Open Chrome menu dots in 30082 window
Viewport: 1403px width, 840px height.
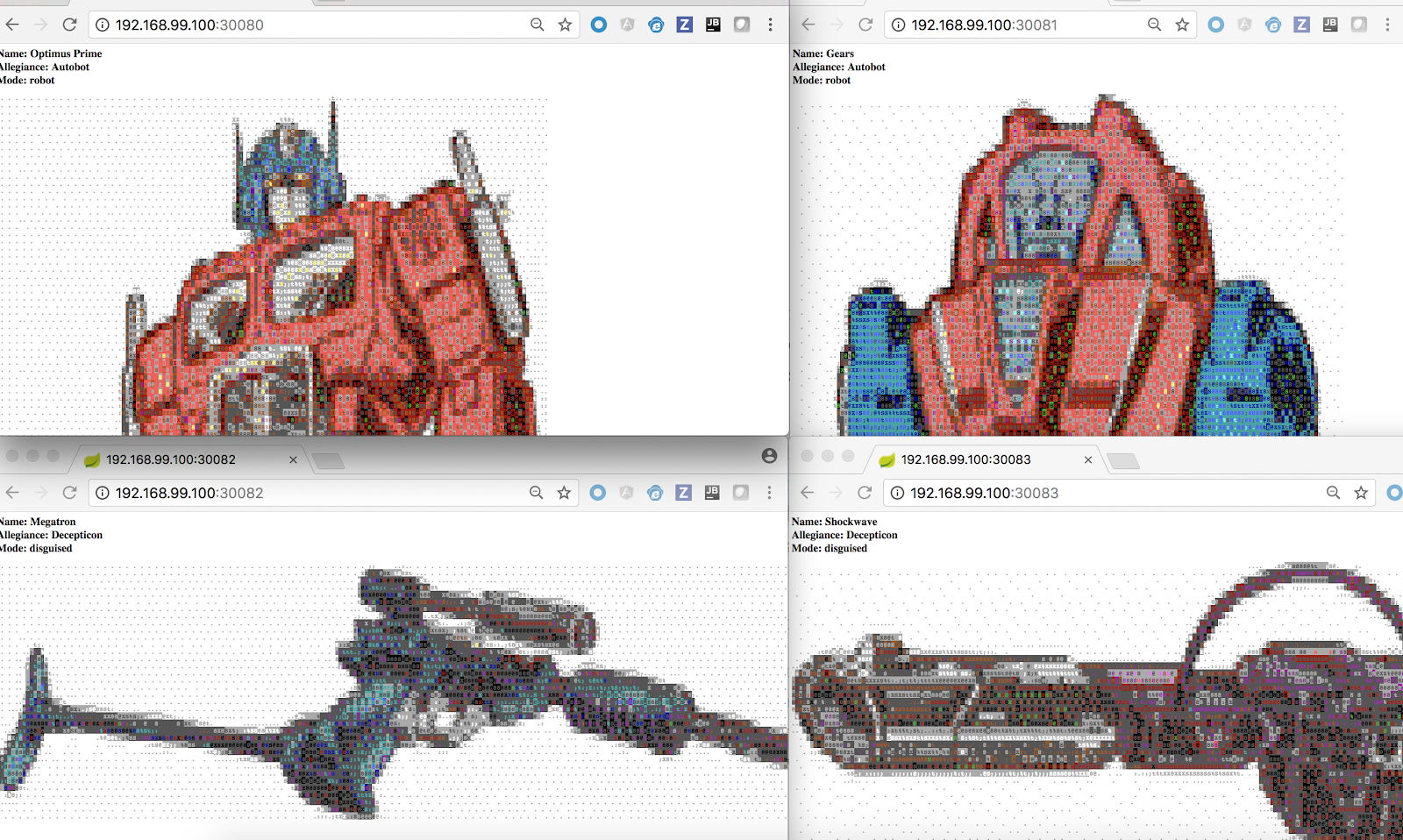click(770, 493)
